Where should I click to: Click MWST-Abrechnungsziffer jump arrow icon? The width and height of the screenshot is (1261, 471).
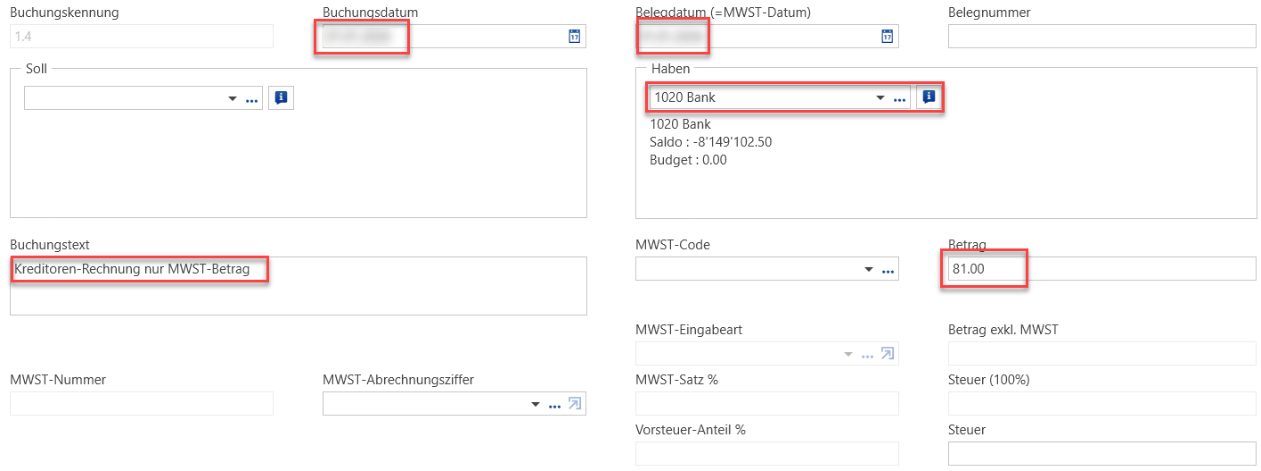pyautogui.click(x=574, y=404)
